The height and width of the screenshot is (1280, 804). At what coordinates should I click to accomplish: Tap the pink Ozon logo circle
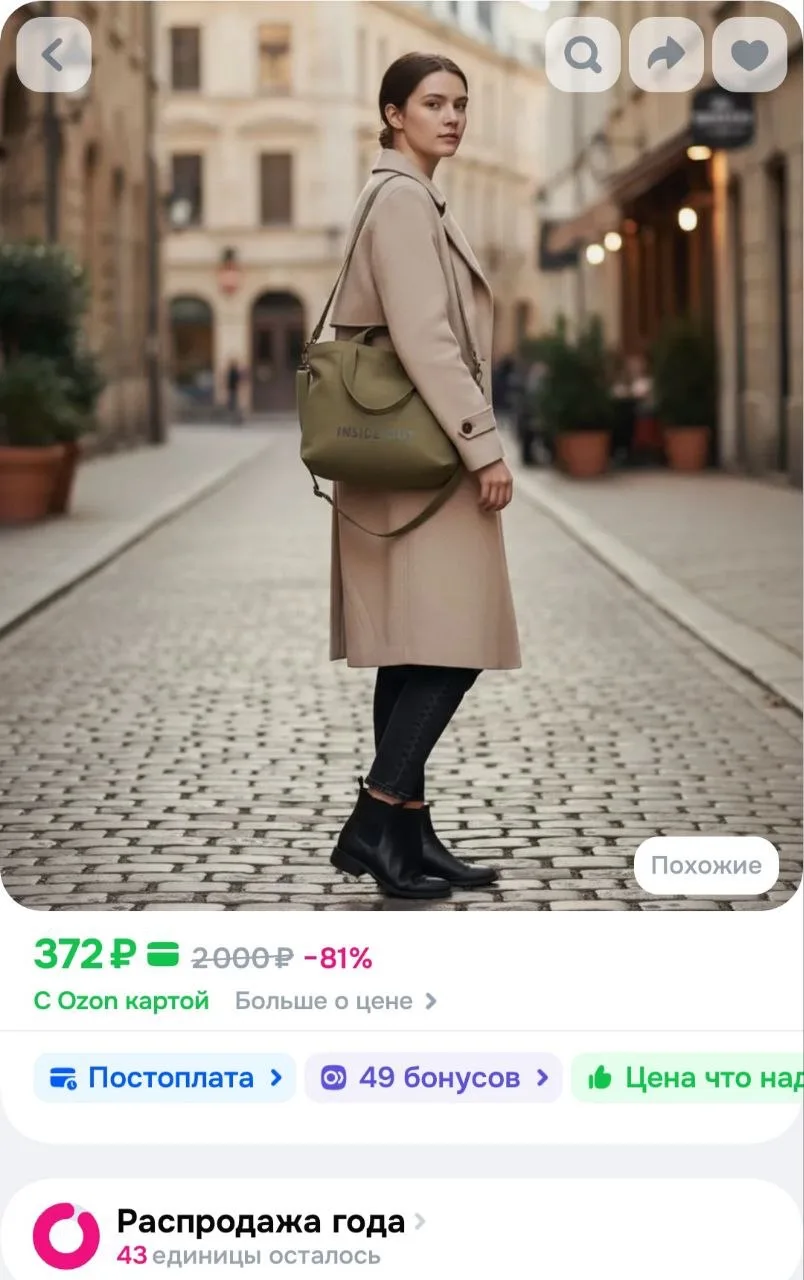tap(66, 1236)
